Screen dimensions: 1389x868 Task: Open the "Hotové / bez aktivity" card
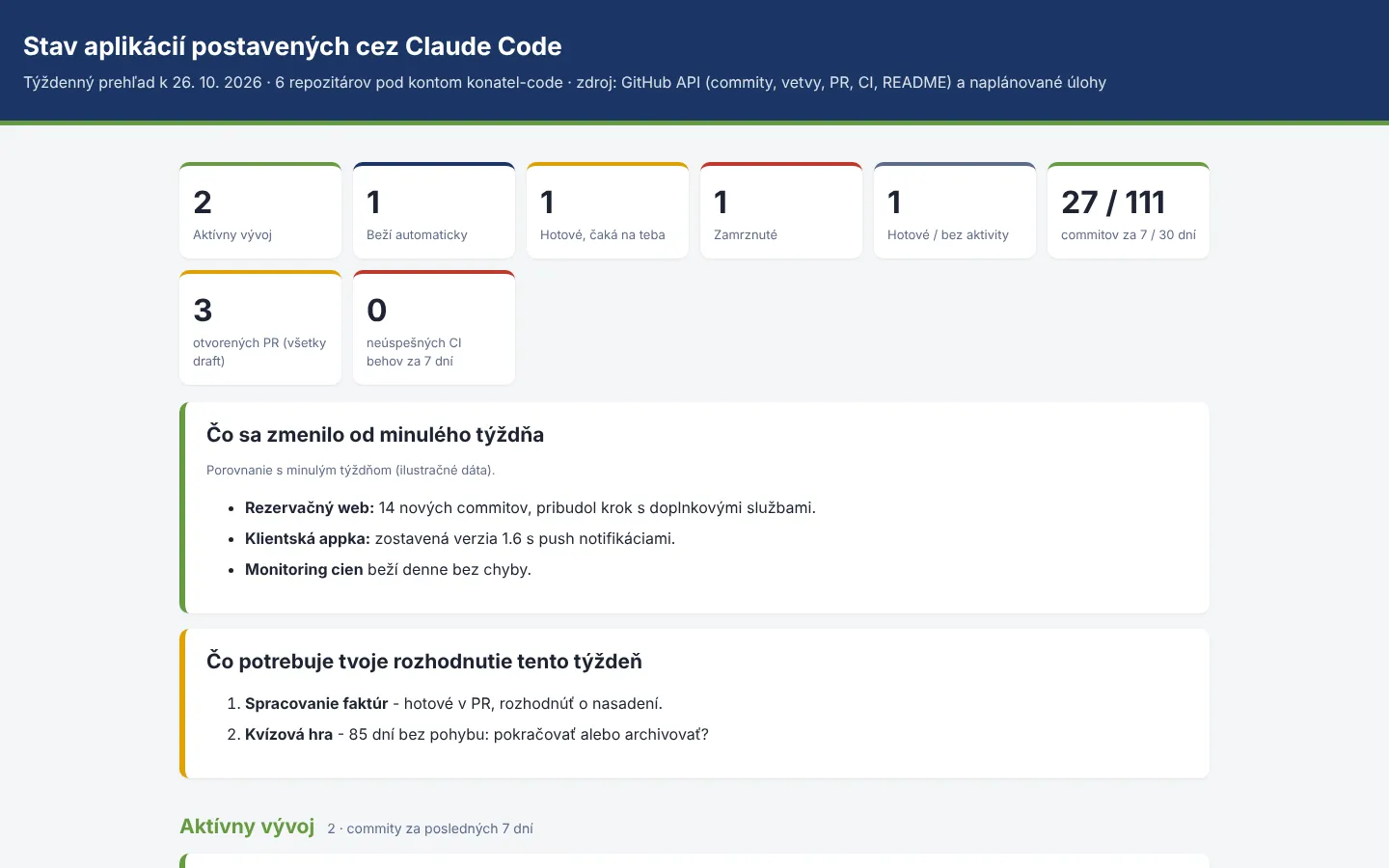coord(955,210)
